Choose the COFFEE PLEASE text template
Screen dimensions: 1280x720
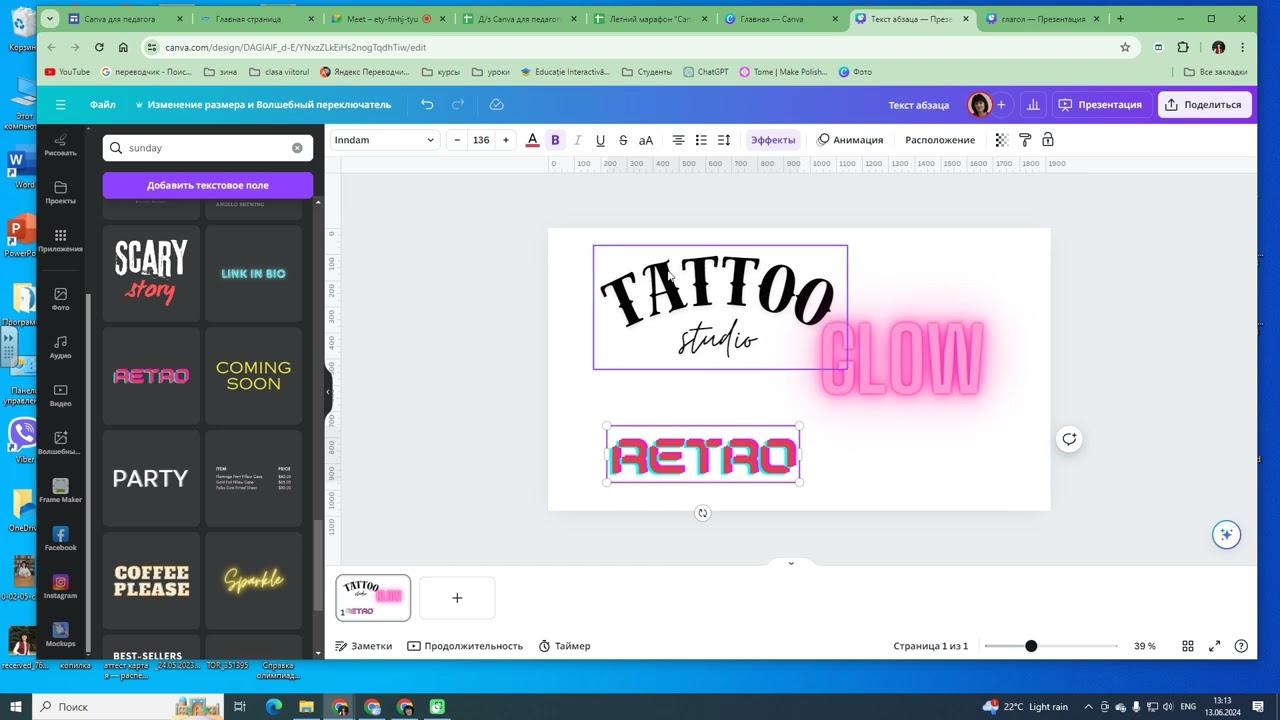tap(151, 580)
